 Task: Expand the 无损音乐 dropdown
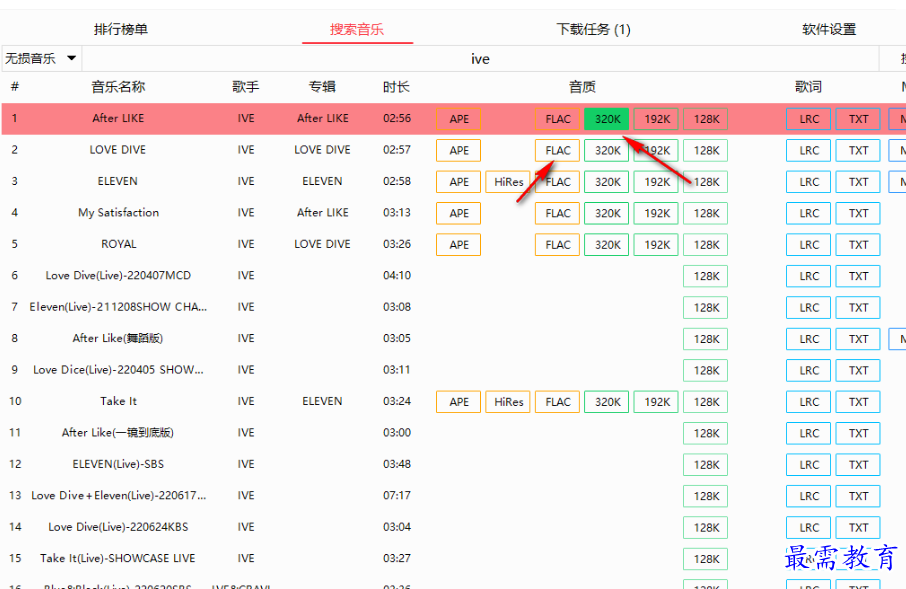[x=41, y=58]
